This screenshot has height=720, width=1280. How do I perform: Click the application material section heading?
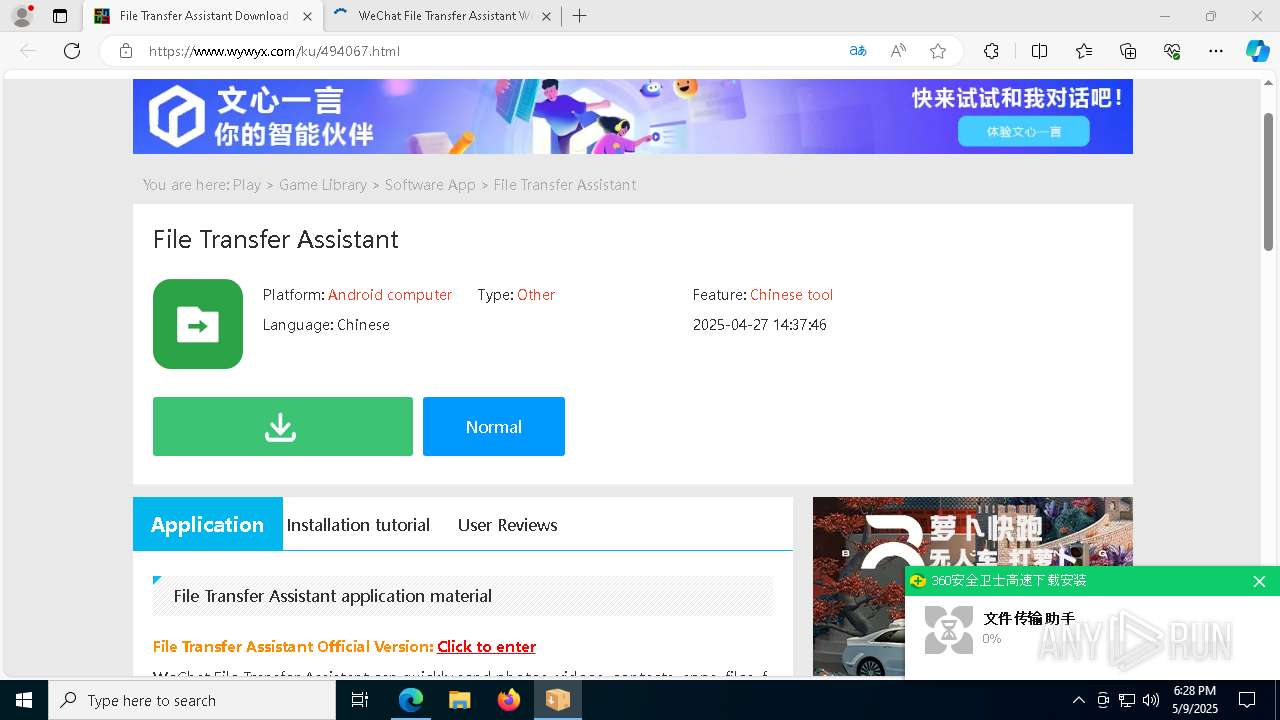(x=333, y=596)
